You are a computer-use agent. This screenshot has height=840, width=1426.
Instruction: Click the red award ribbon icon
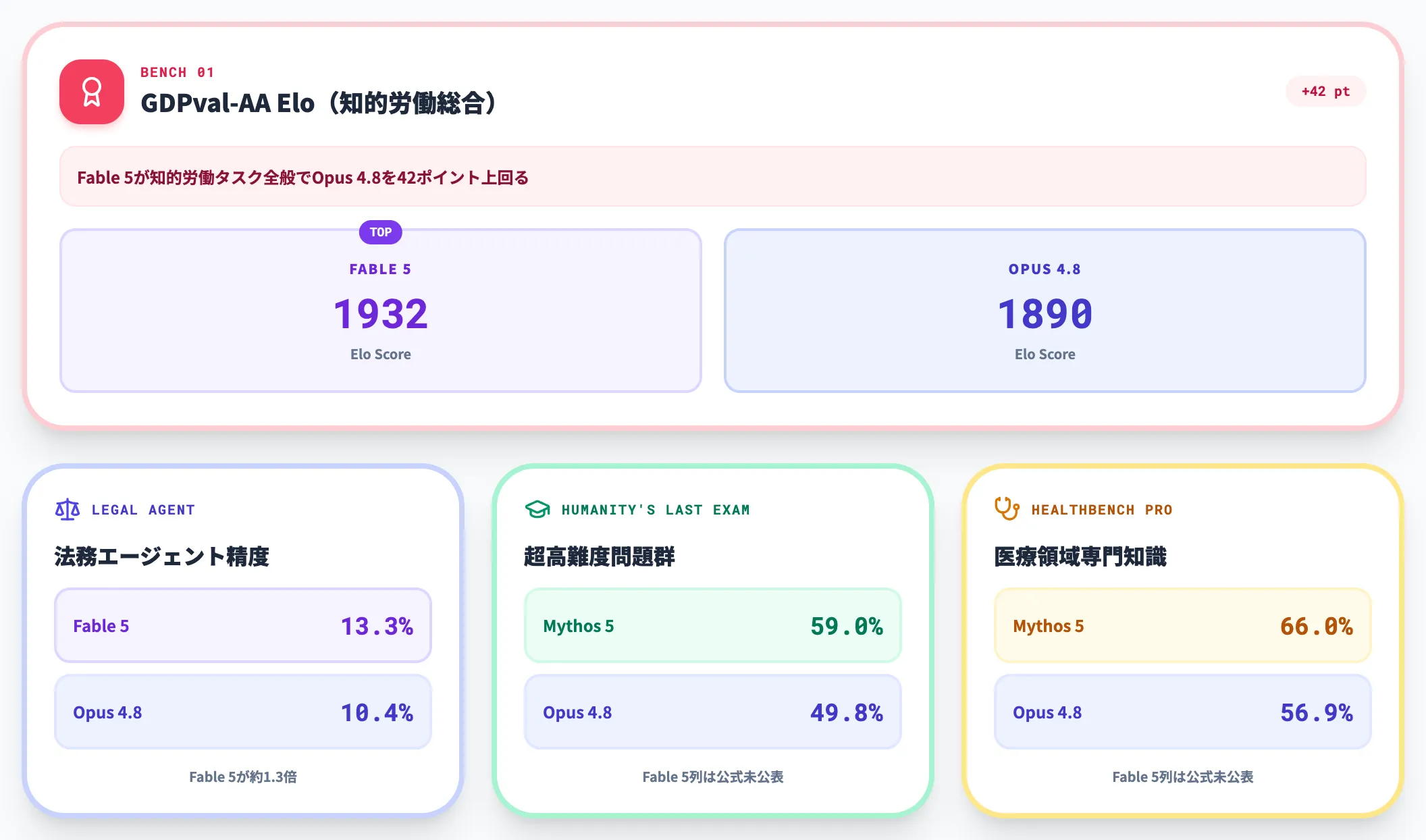click(x=92, y=92)
